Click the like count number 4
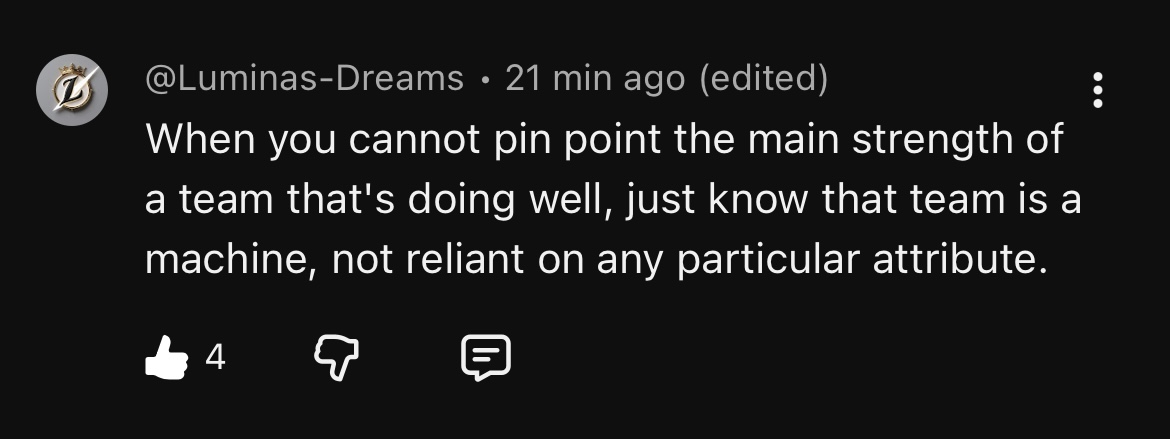Screen dimensions: 1170x439 tap(216, 357)
